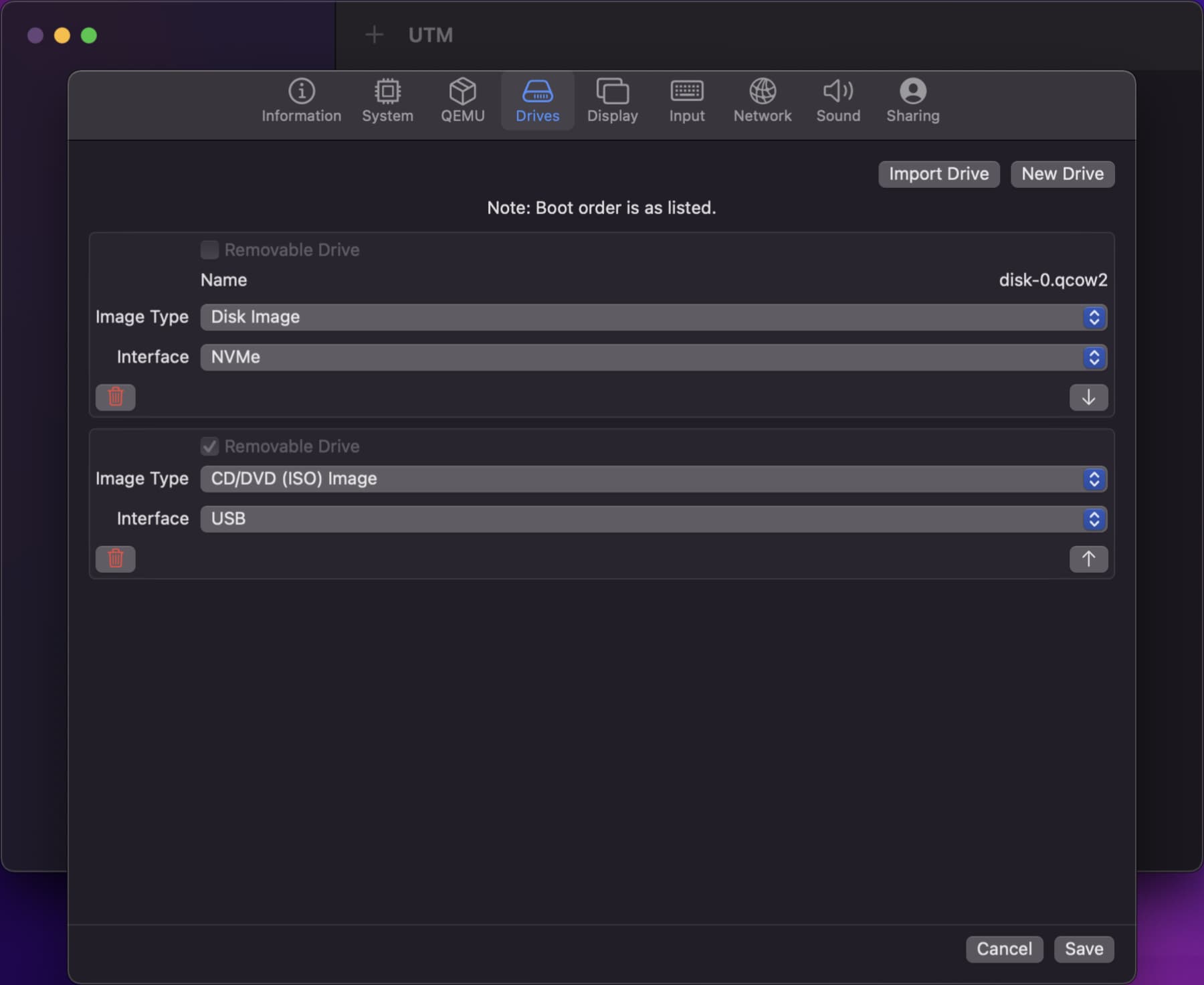The width and height of the screenshot is (1204, 985).
Task: Create a New Drive
Action: tap(1062, 174)
